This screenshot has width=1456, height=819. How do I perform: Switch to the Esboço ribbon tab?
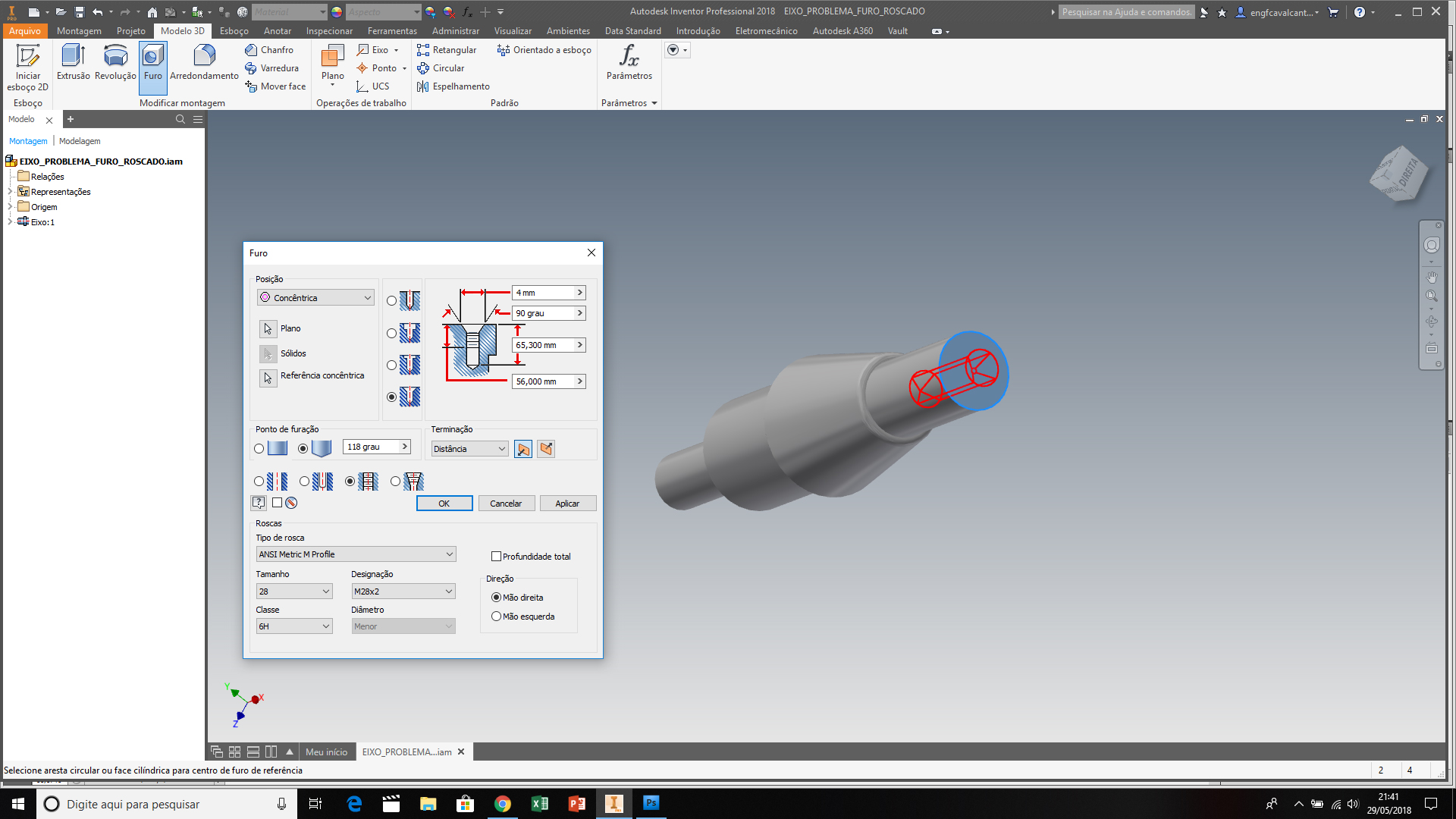click(234, 31)
